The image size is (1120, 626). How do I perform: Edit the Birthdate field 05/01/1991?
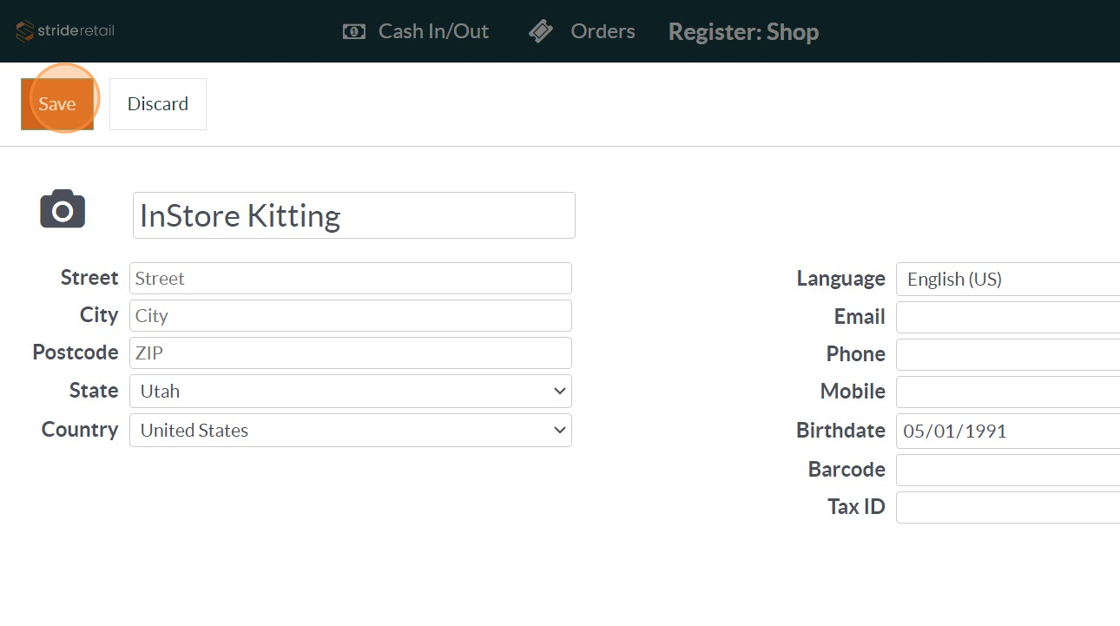(1008, 431)
